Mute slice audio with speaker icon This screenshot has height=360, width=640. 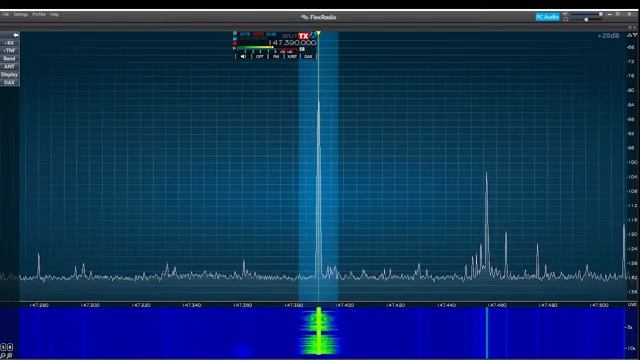[x=243, y=56]
